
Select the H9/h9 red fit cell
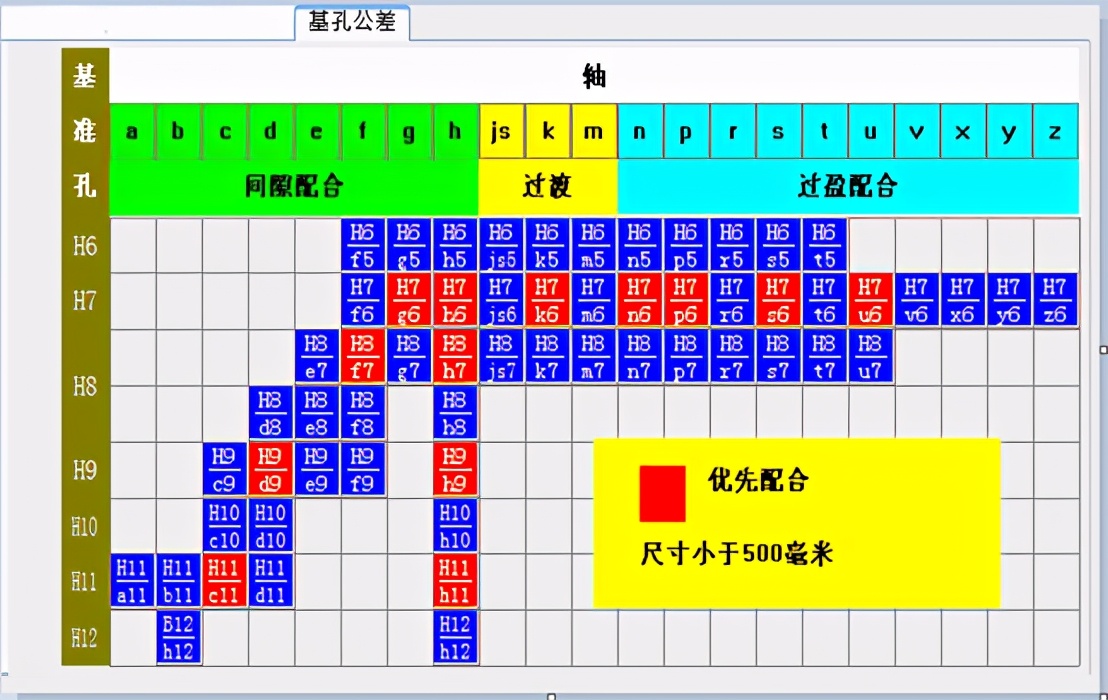tap(454, 470)
